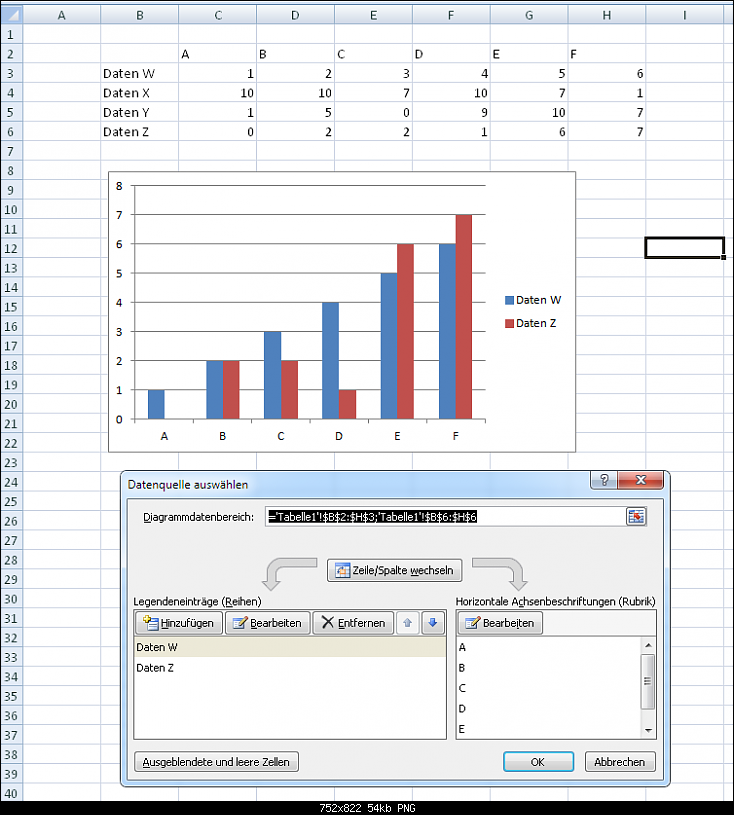The width and height of the screenshot is (734, 815).
Task: Click the blue Daten W legend swatch
Action: [509, 300]
